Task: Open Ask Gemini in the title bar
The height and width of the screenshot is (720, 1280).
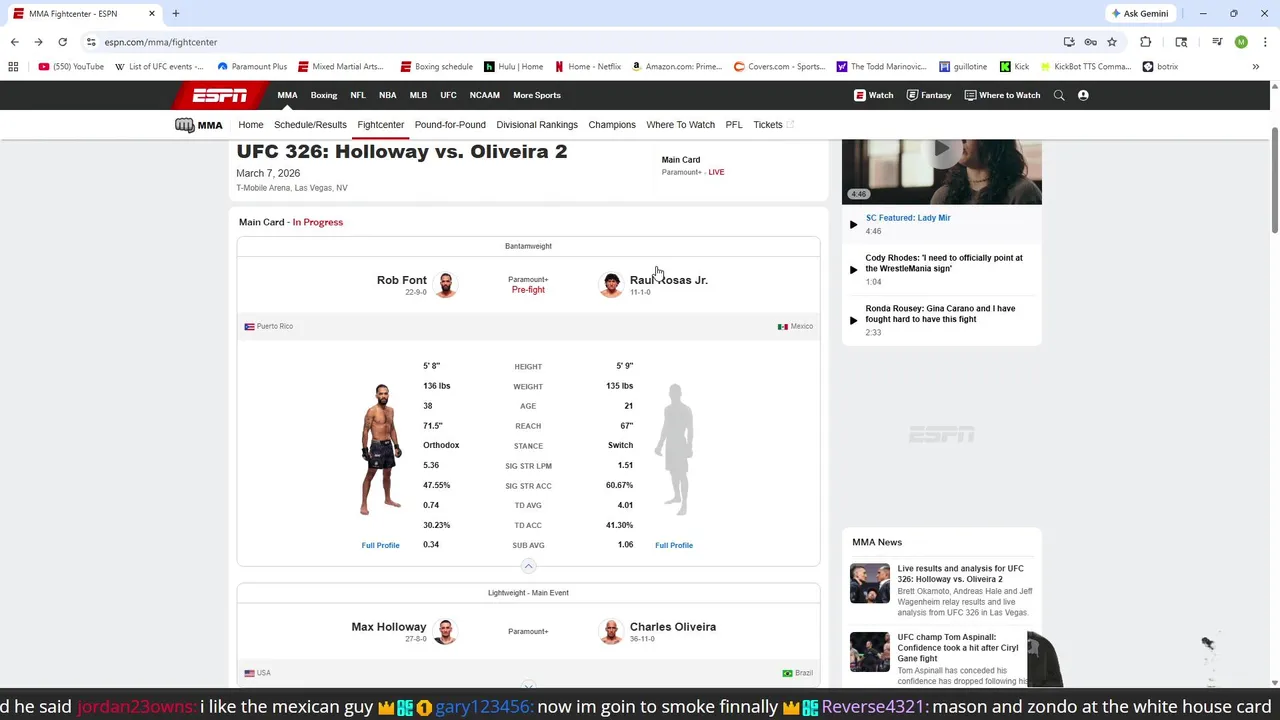Action: pos(1139,14)
